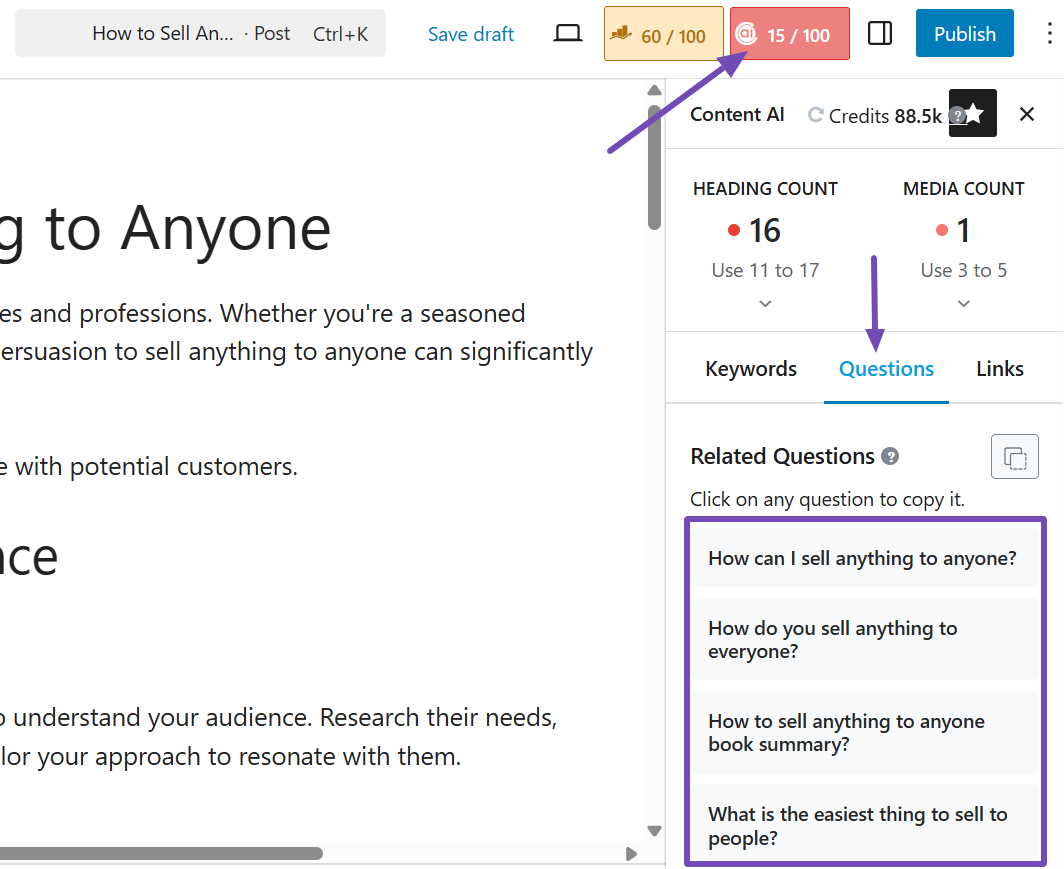Click the Publish button
The width and height of the screenshot is (1064, 869).
964,34
